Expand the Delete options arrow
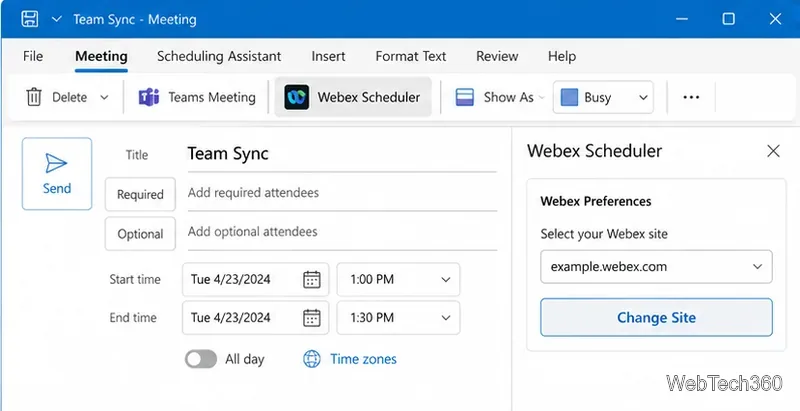 tap(104, 97)
